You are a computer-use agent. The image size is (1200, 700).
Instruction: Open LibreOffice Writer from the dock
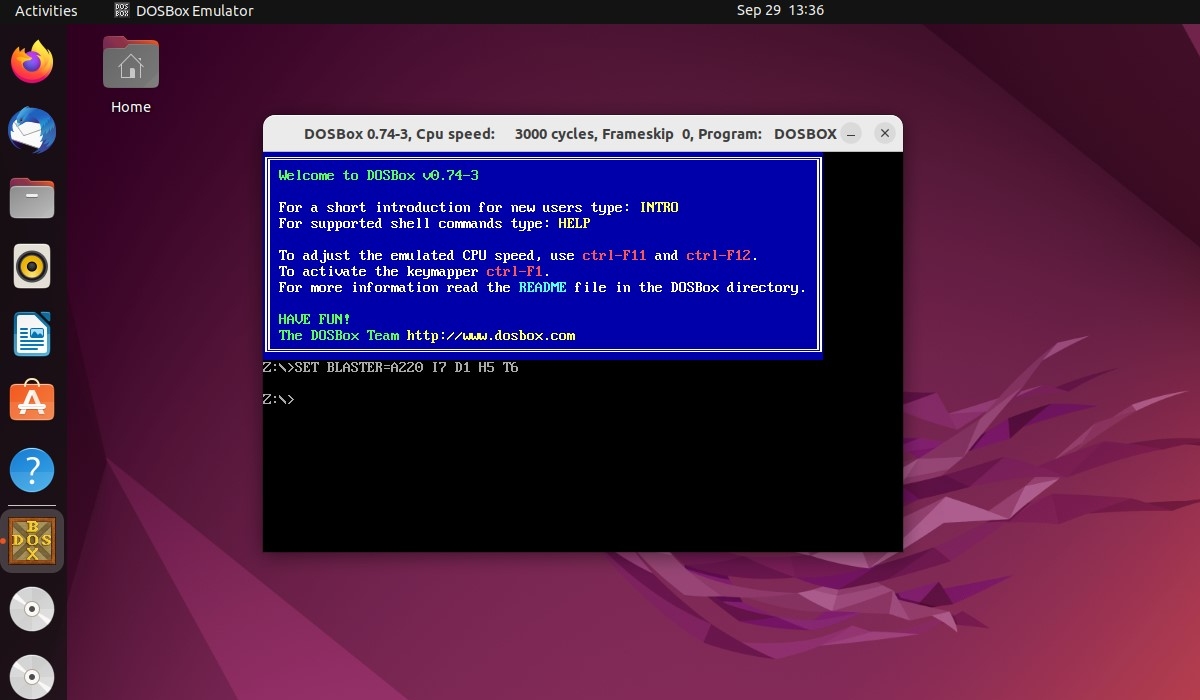(x=32, y=334)
